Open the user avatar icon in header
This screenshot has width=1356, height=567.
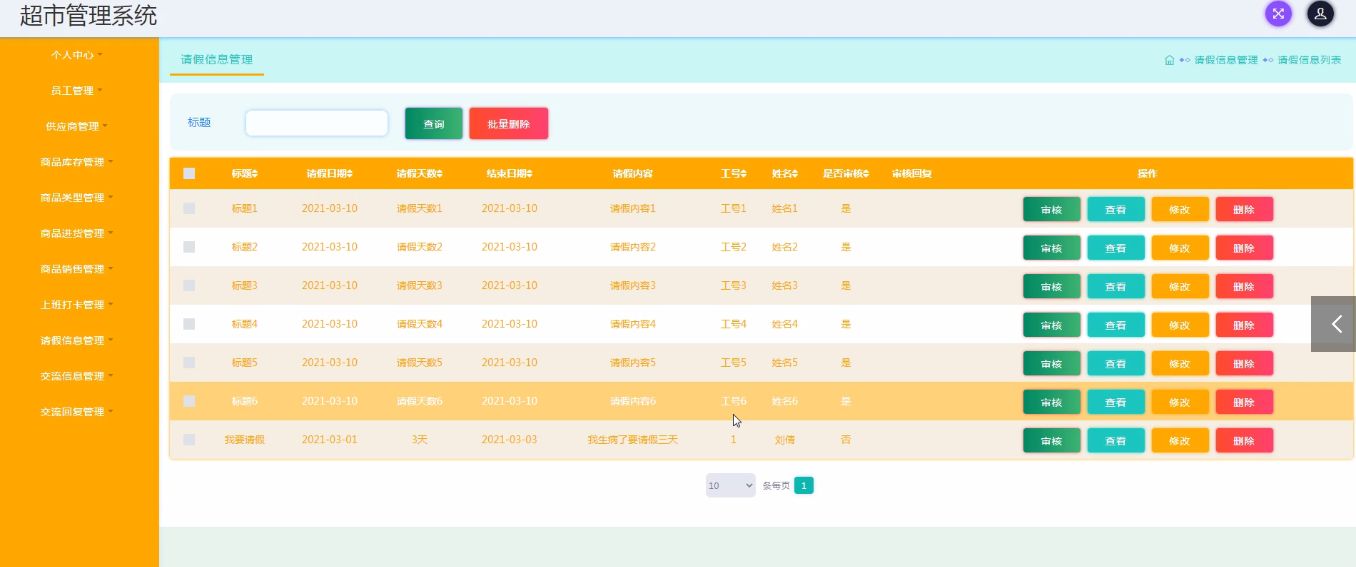(1321, 13)
